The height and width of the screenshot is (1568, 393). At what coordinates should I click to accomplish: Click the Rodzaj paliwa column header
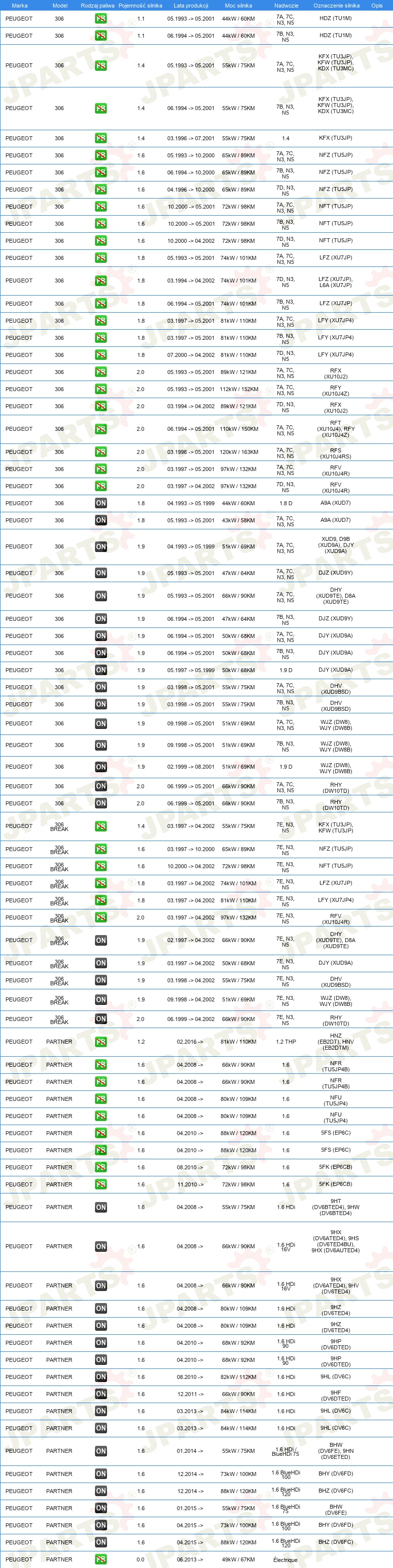pos(98,6)
